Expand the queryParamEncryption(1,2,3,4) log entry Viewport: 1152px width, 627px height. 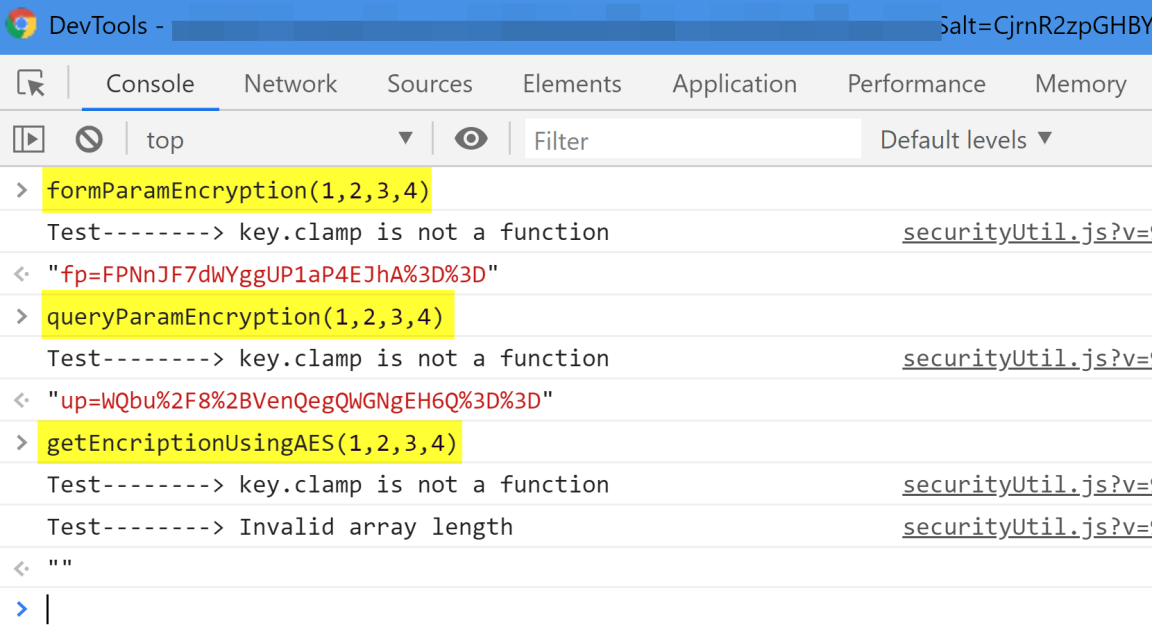tap(20, 316)
